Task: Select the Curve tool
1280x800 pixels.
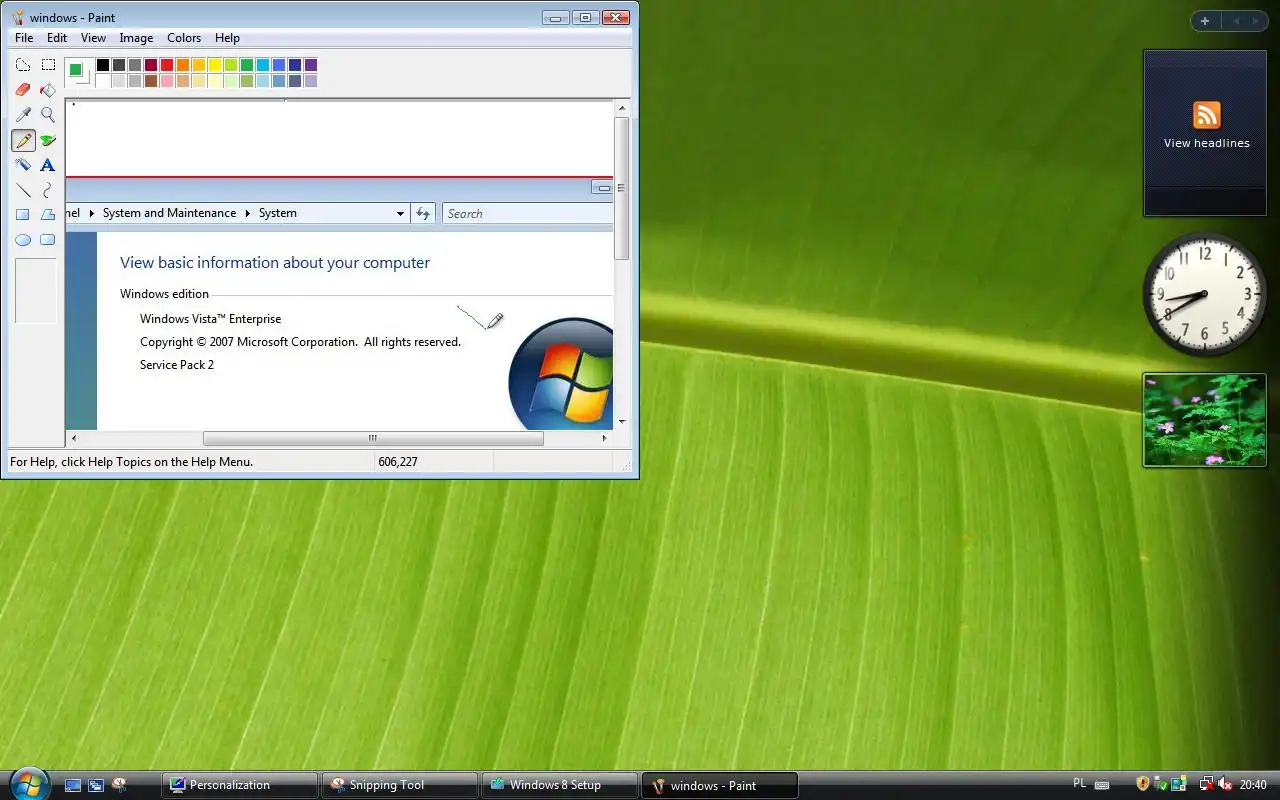Action: pos(48,190)
